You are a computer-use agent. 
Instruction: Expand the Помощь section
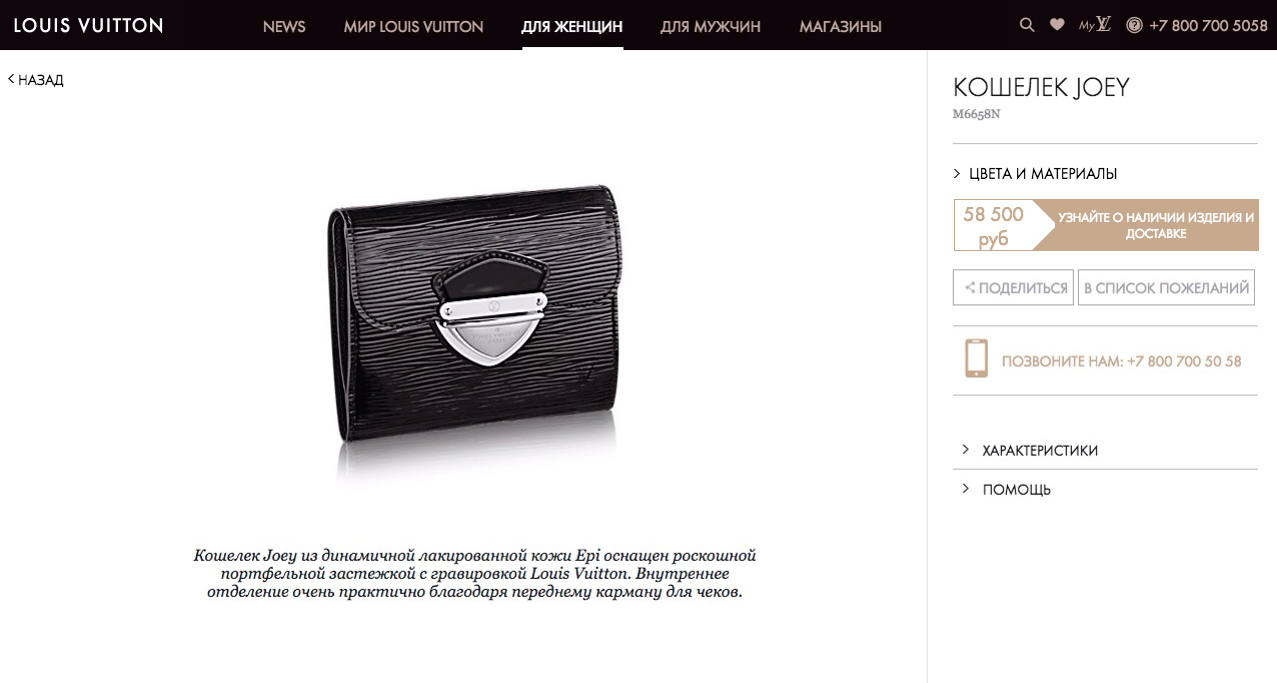(1006, 489)
